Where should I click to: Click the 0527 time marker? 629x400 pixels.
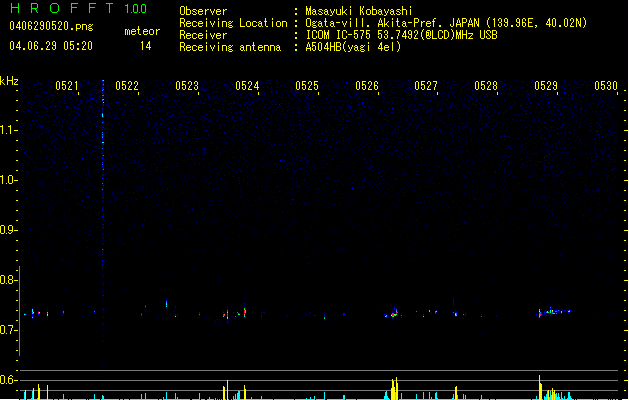point(426,86)
